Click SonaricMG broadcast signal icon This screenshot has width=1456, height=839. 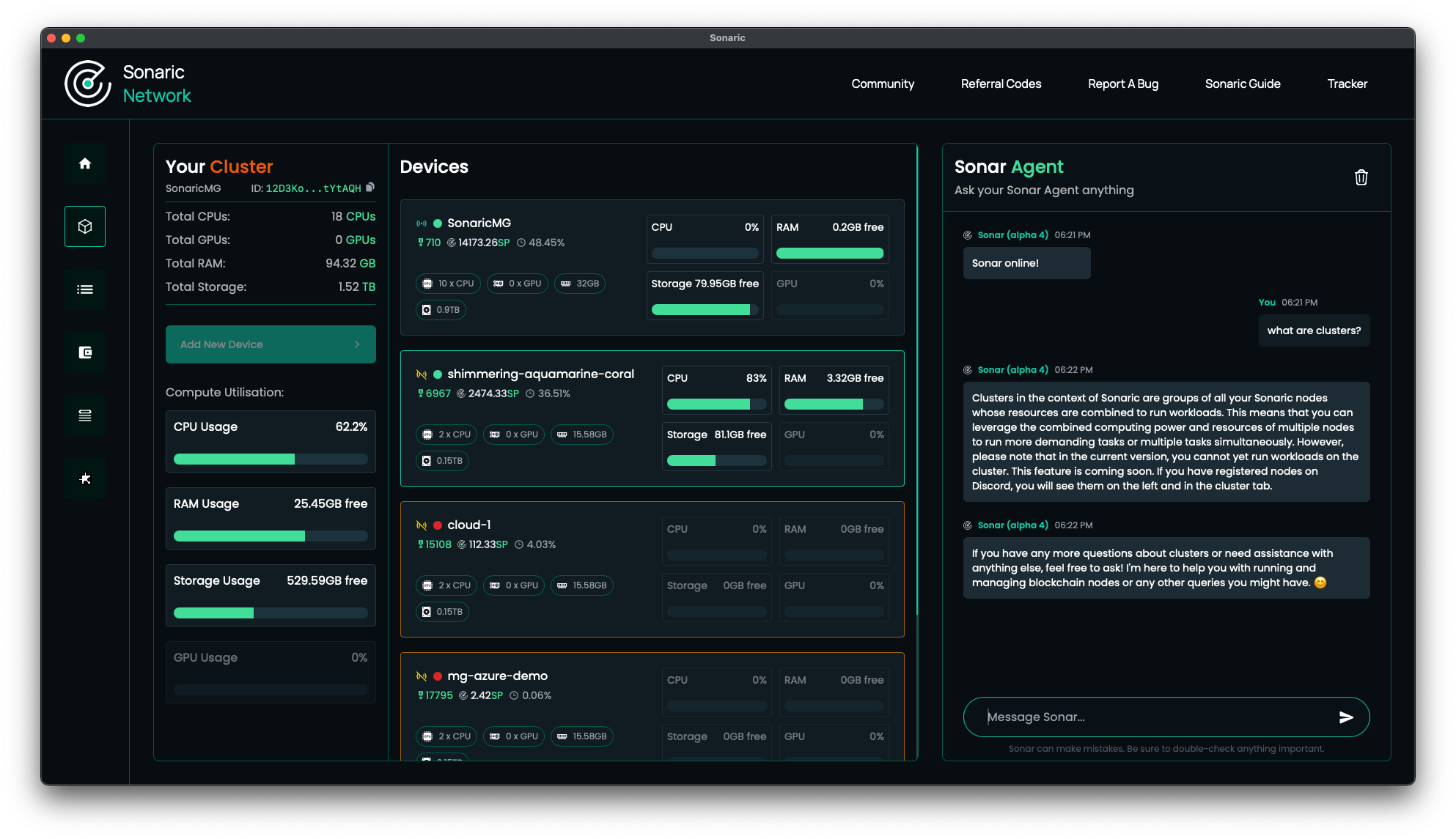point(422,223)
